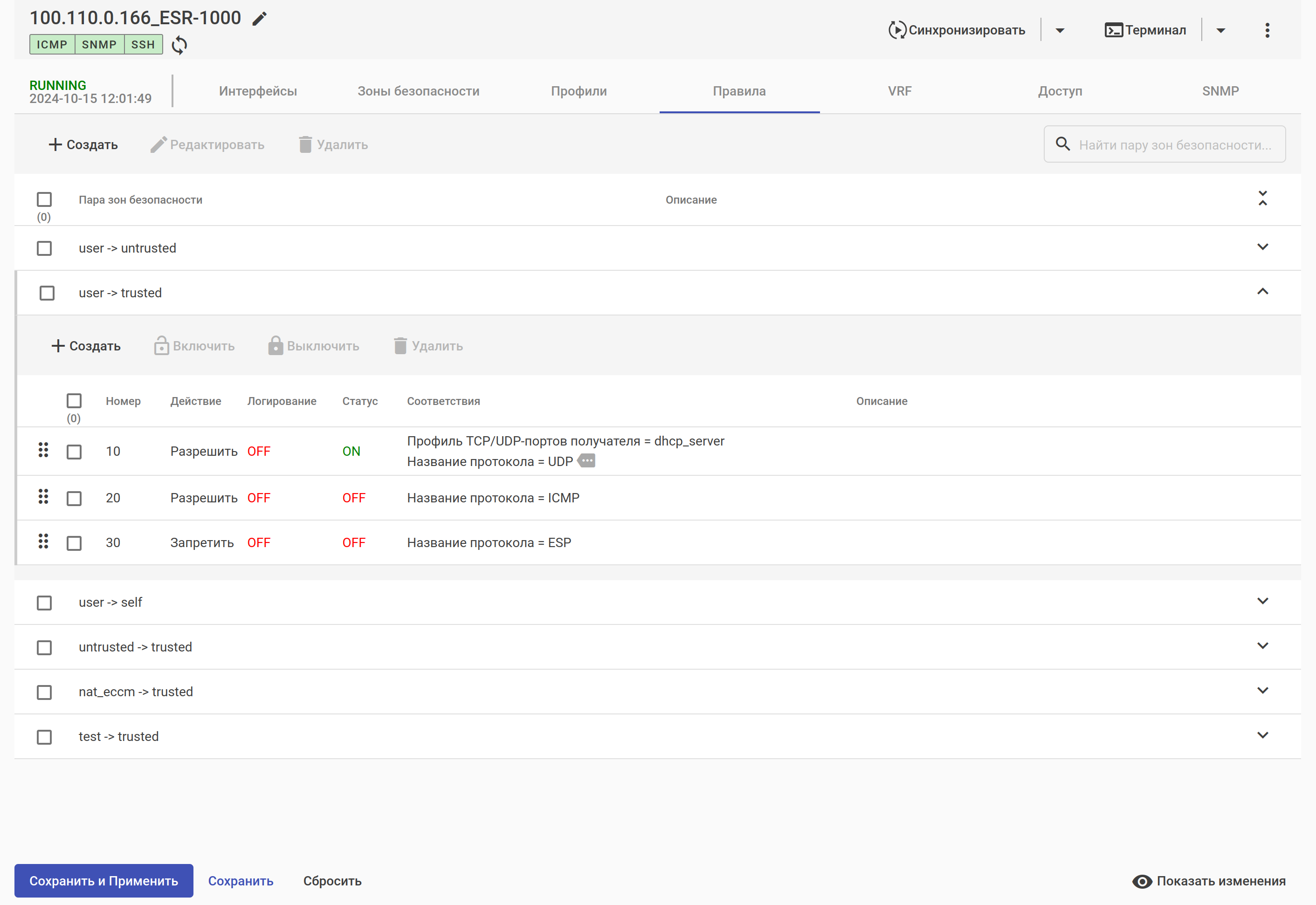Click the Сбросить button
Screen dimensions: 1316x905
pyautogui.click(x=332, y=881)
